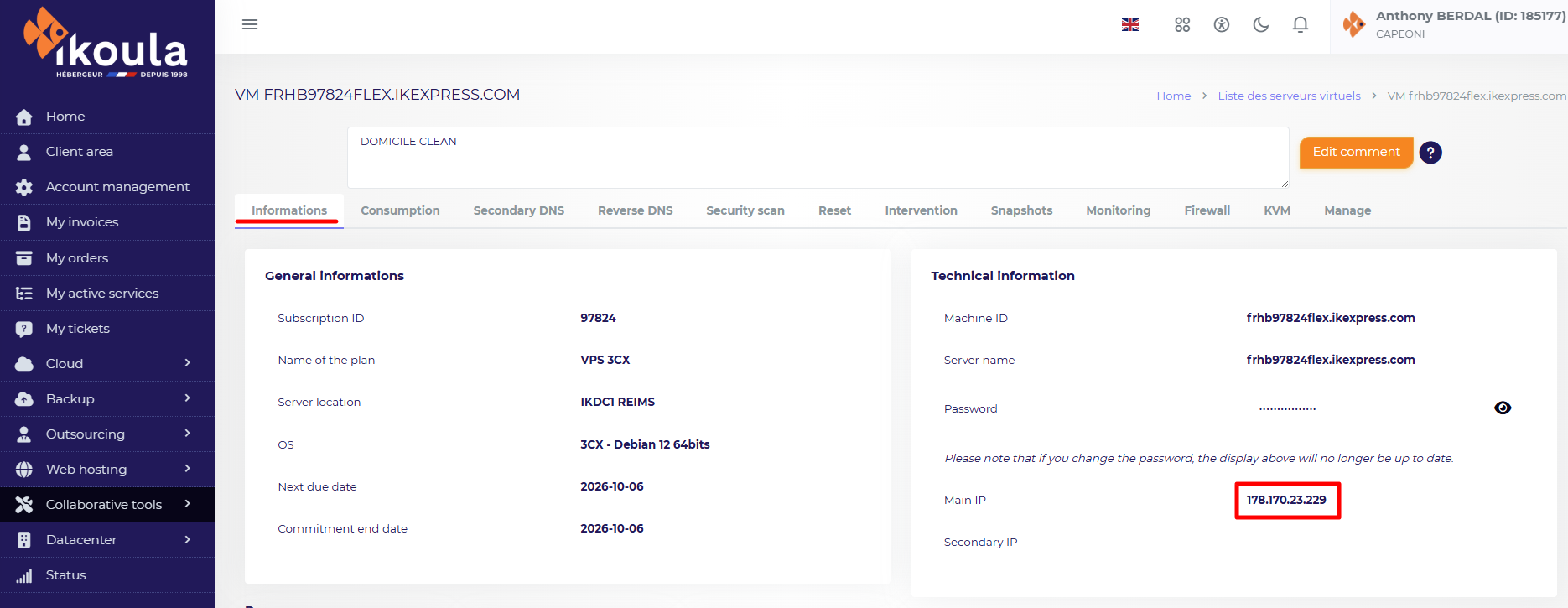Click the My invoices document icon
The image size is (1568, 608).
click(x=24, y=222)
